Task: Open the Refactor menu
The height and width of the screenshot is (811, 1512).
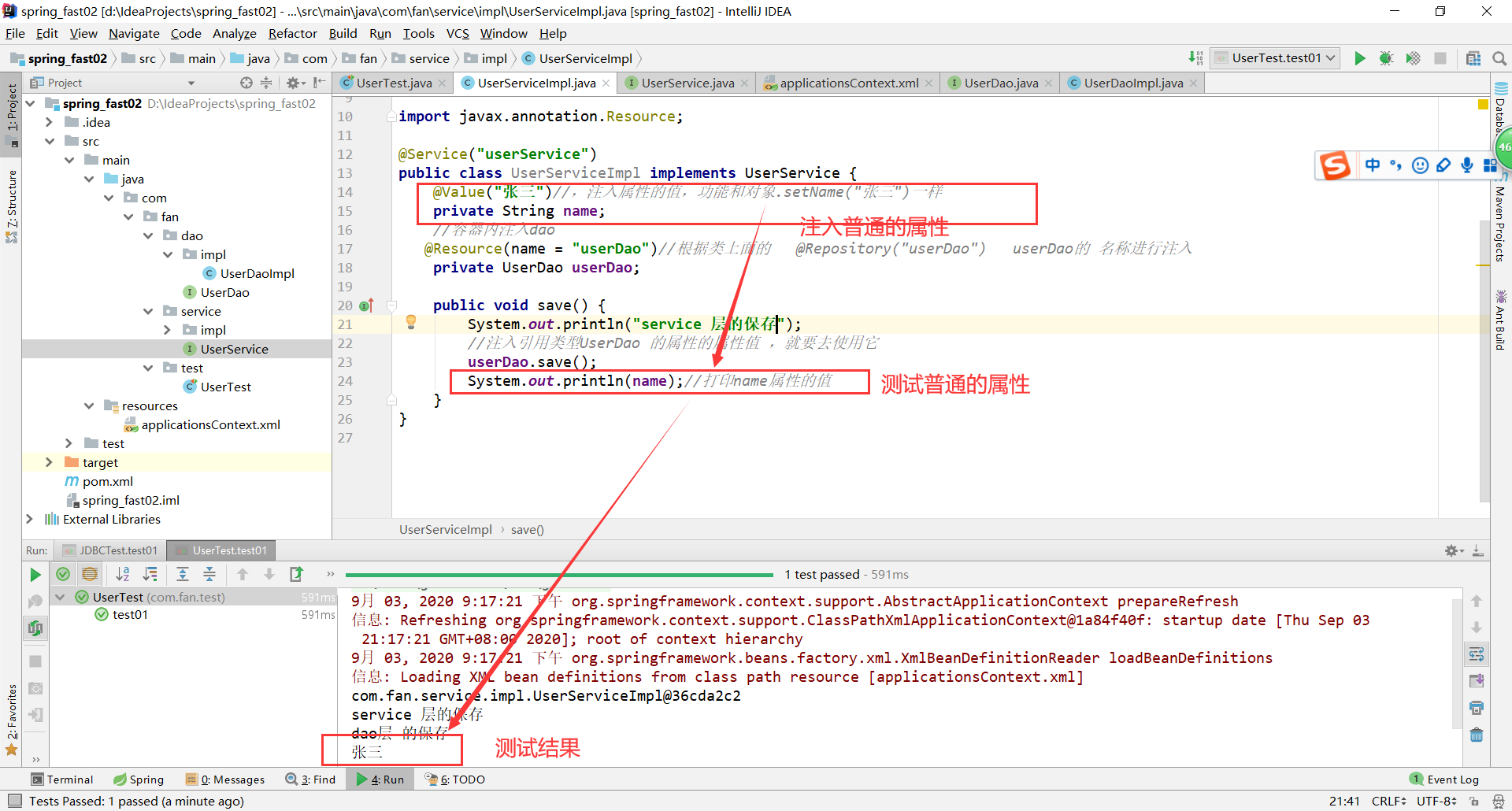Action: click(292, 33)
